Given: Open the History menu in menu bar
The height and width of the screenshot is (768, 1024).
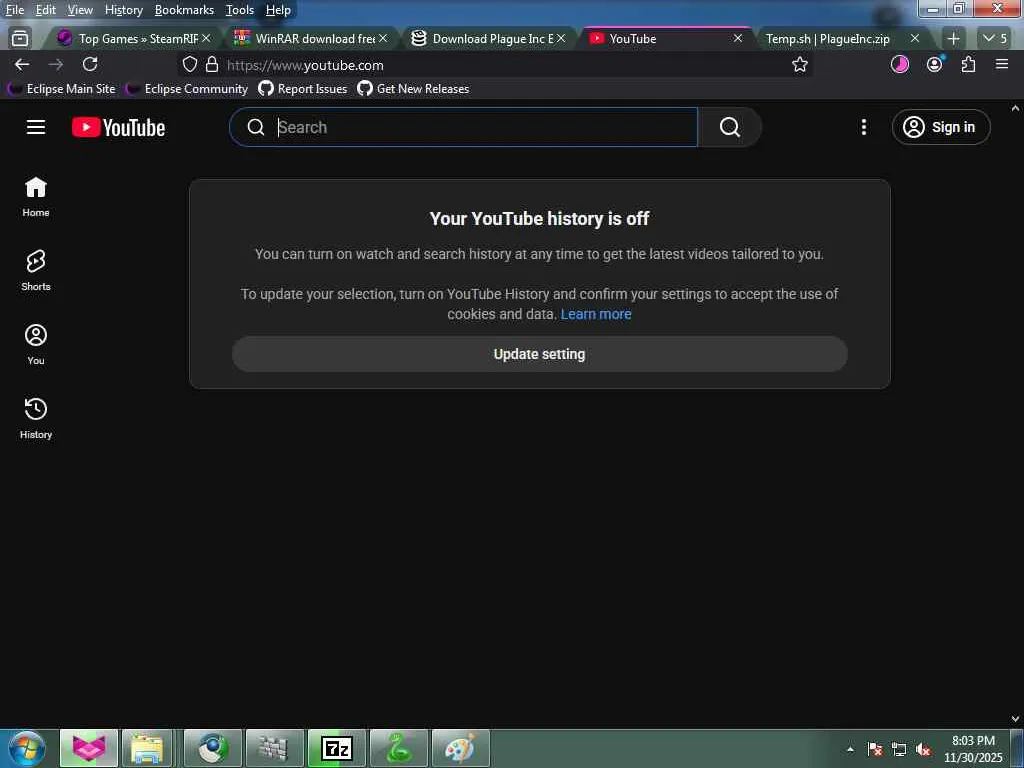Looking at the screenshot, I should click(123, 10).
